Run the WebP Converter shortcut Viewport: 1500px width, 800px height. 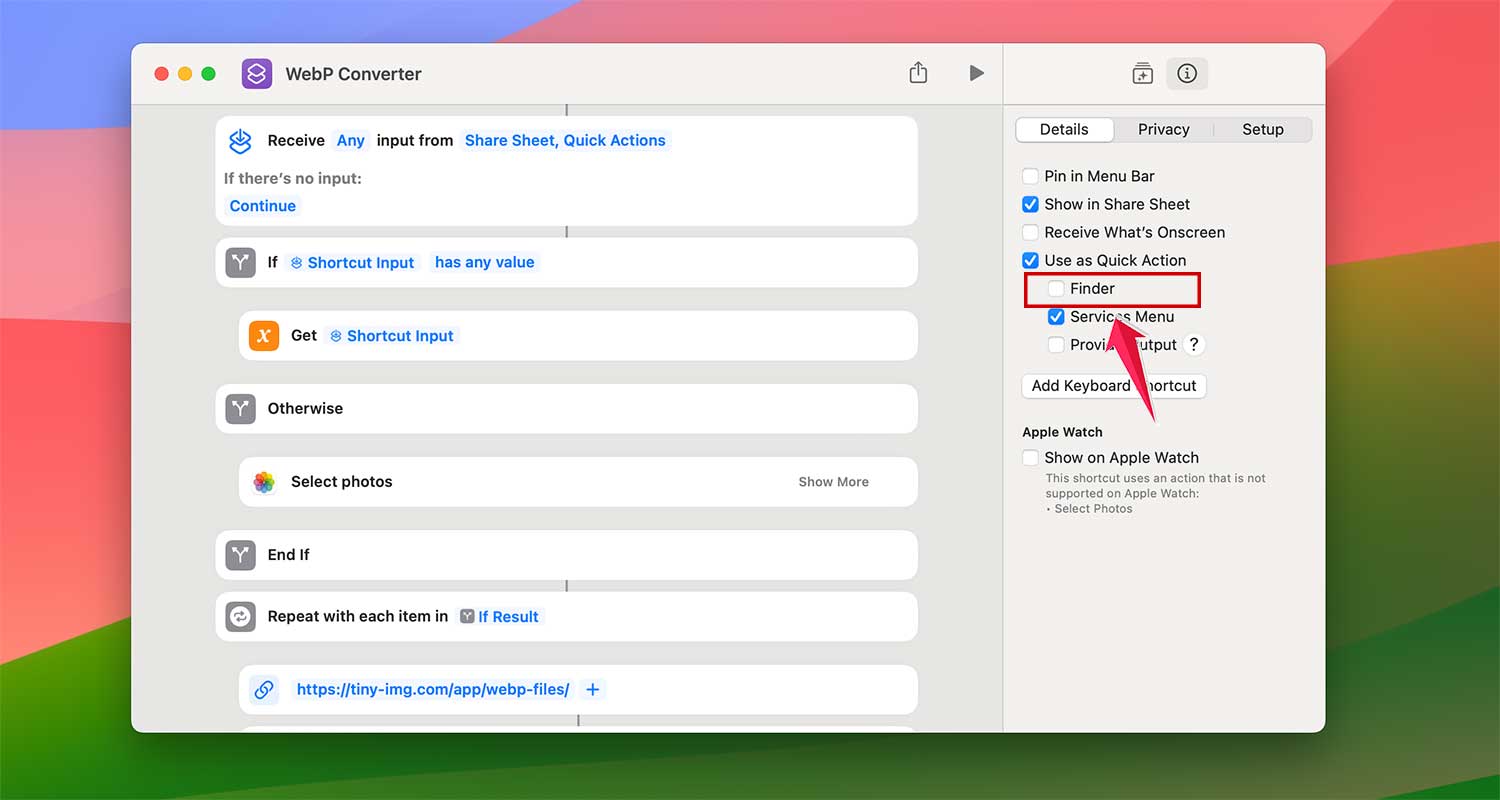976,73
